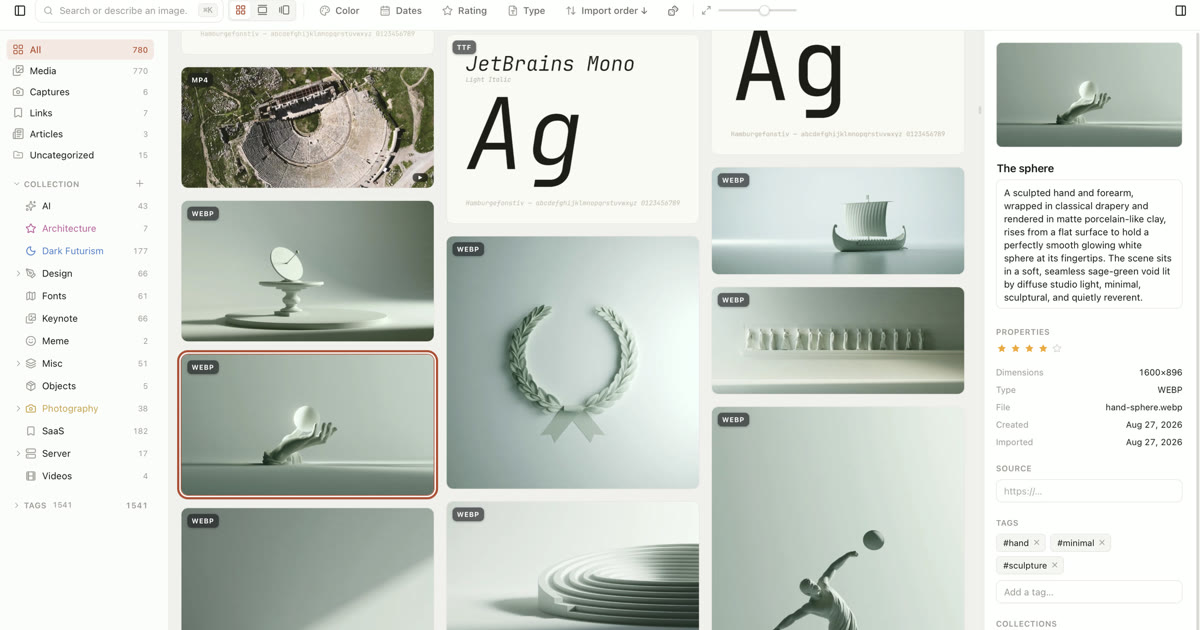Click the Keynote collection icon
Image resolution: width=1200 pixels, height=630 pixels.
click(x=31, y=318)
